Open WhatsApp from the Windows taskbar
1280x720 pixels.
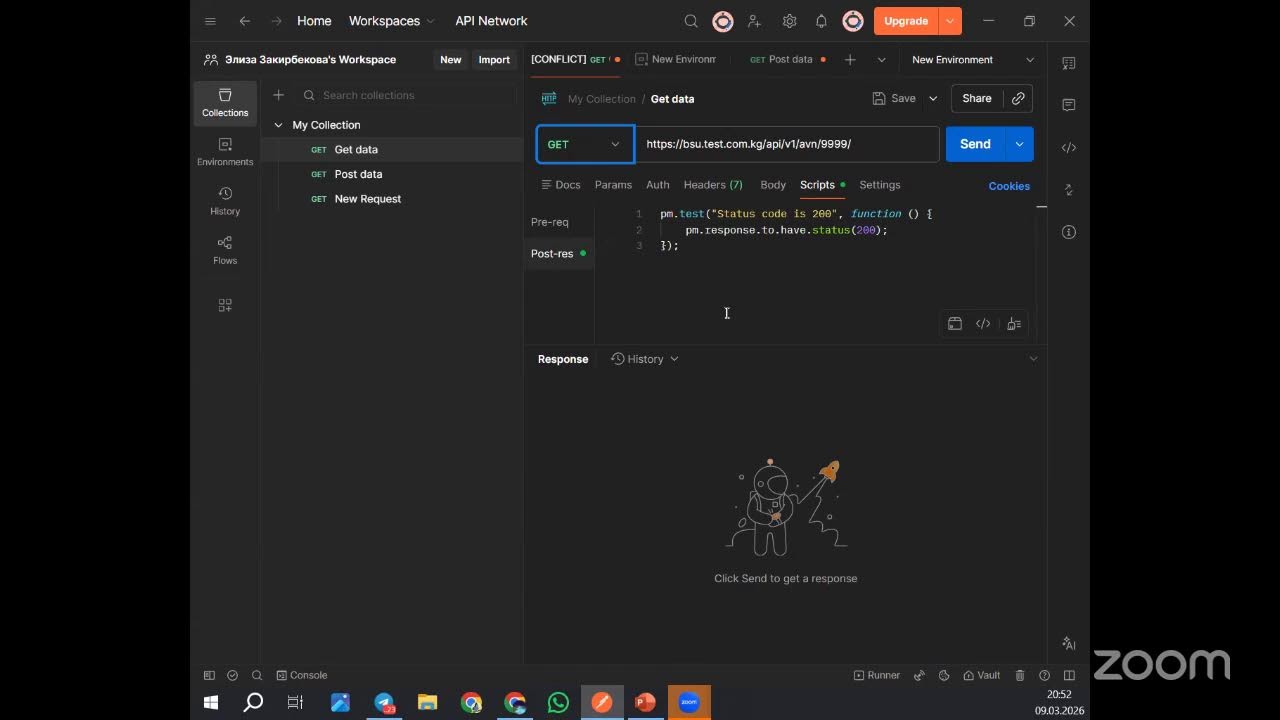pyautogui.click(x=558, y=702)
